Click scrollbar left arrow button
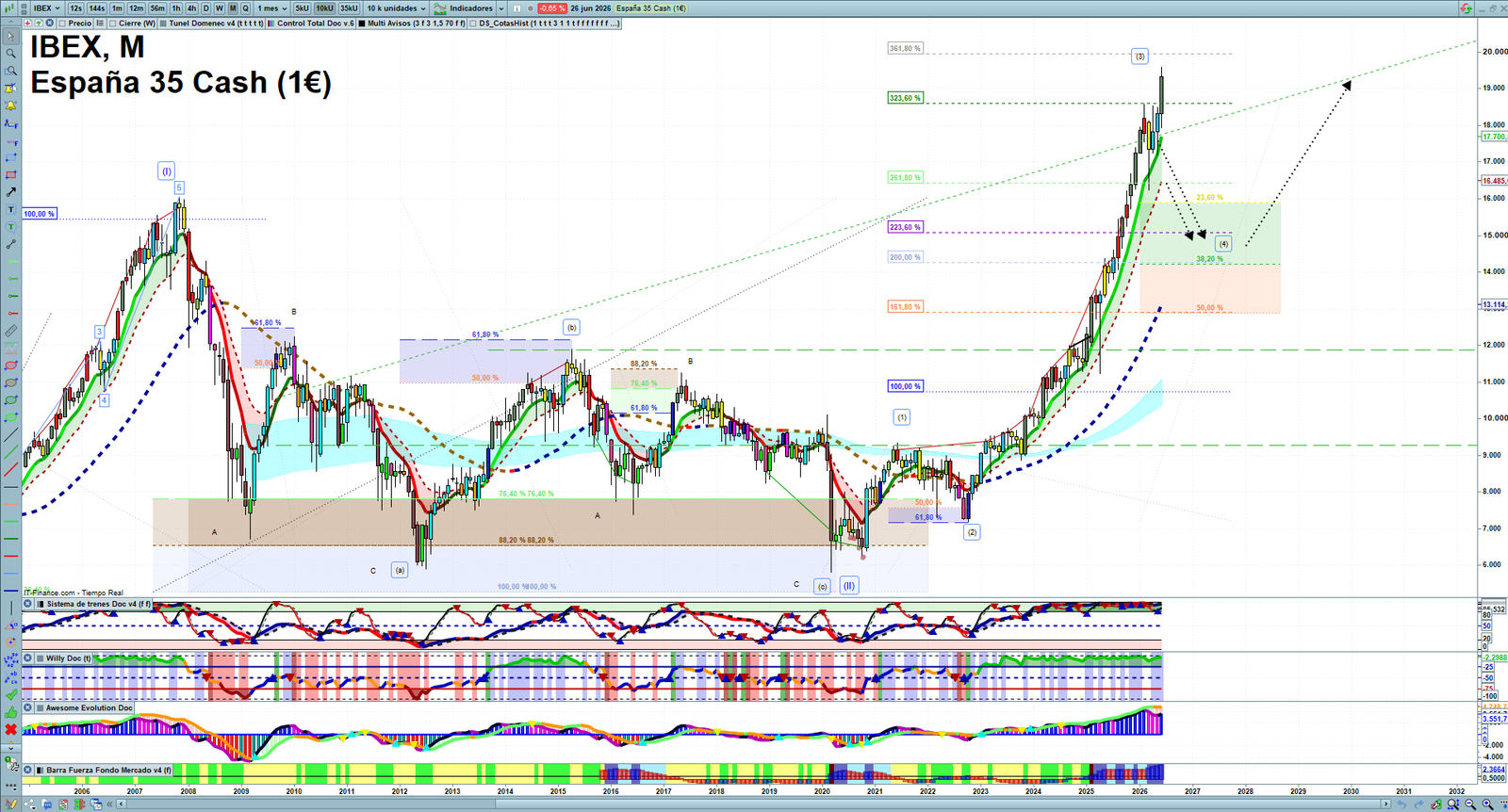Screen dimensions: 1508x812 click(x=121, y=804)
